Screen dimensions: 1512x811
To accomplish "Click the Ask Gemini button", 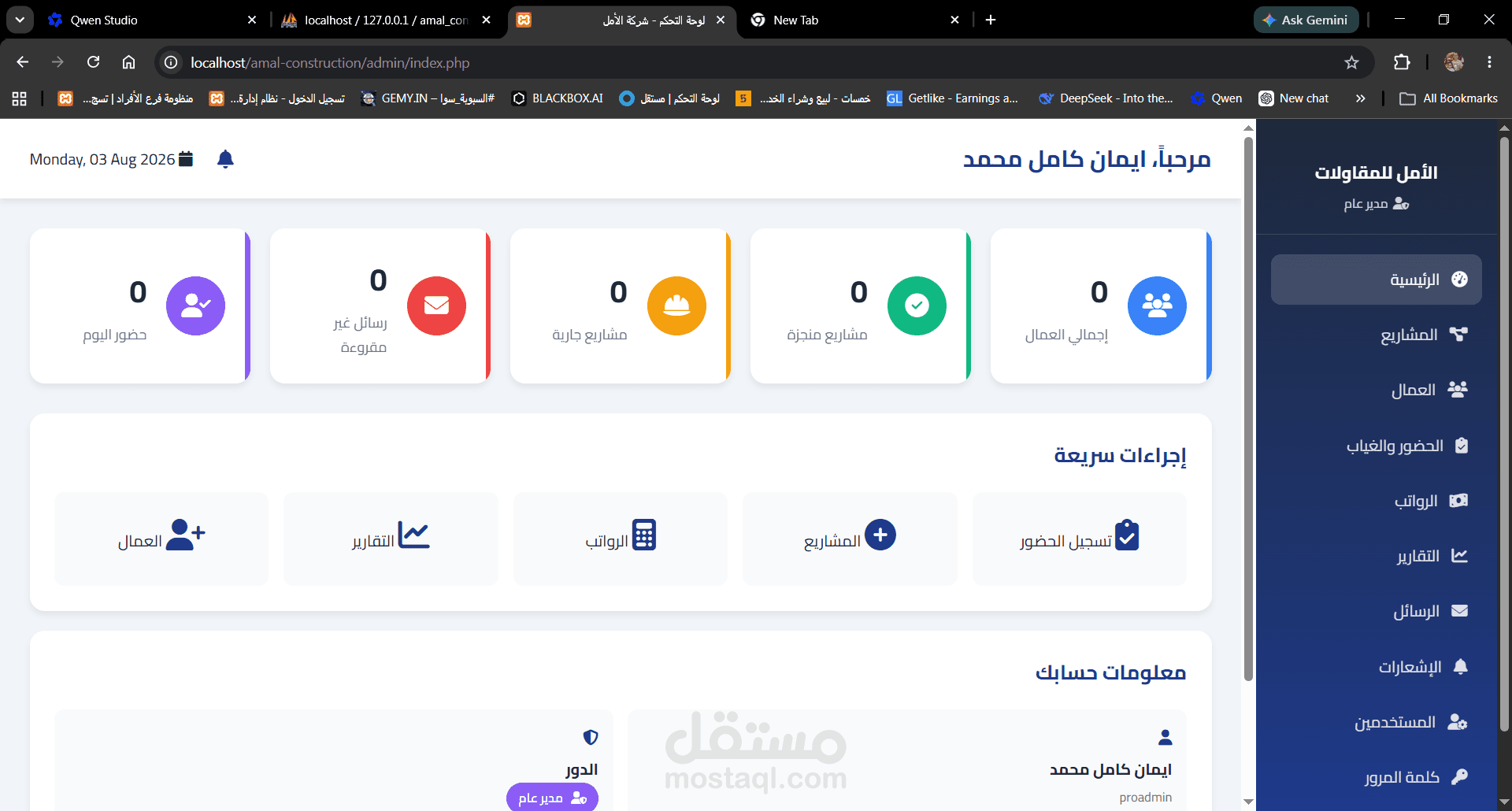I will click(1306, 20).
